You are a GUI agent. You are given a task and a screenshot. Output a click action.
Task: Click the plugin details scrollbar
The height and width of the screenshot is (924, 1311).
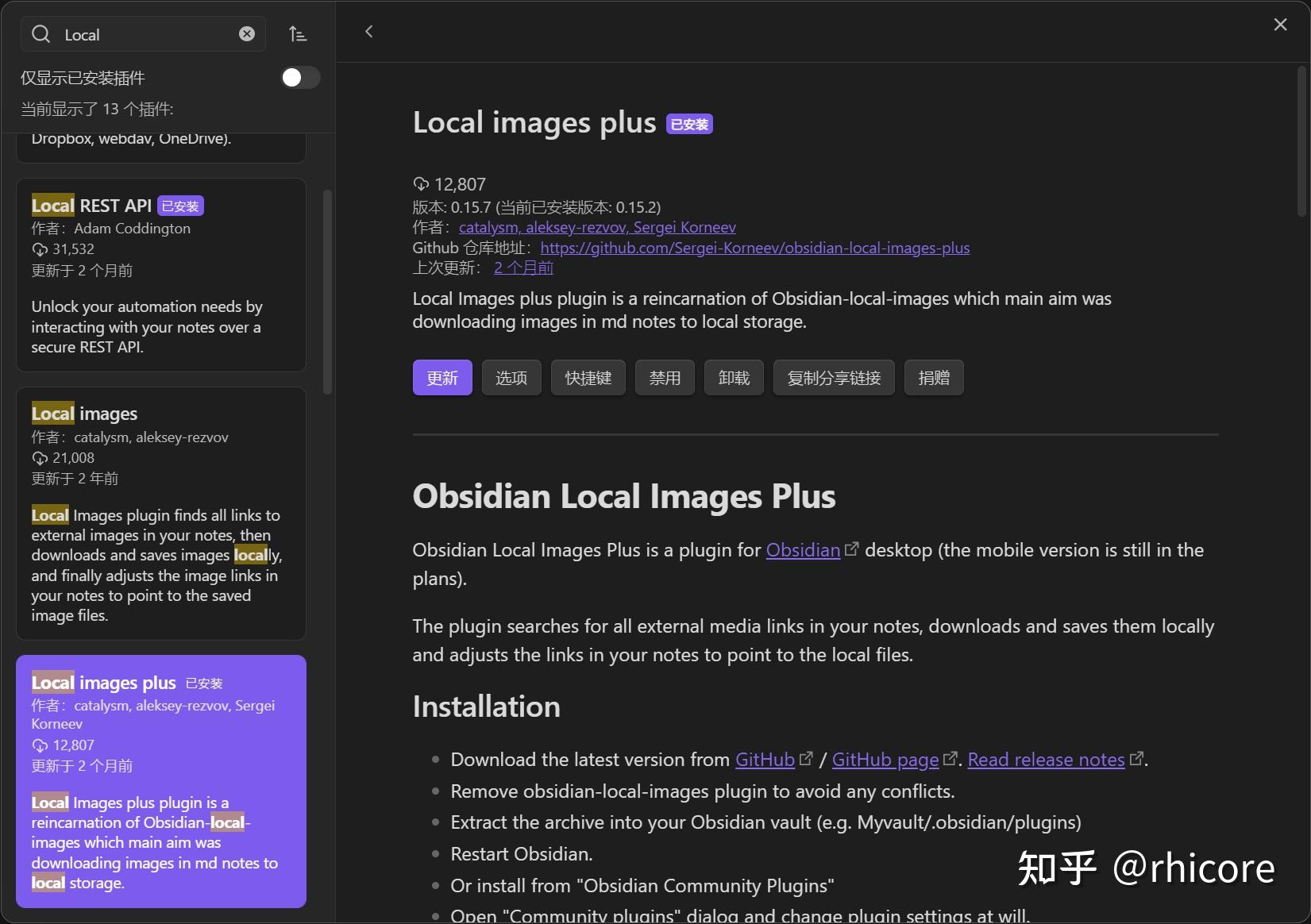(1301, 141)
